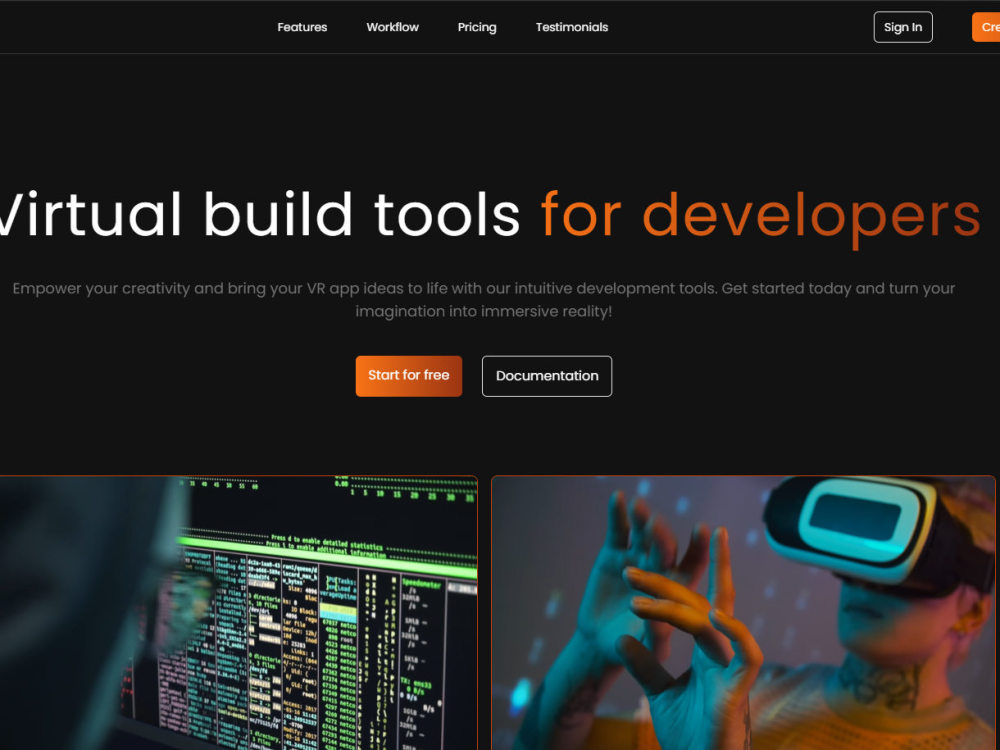Click the 'Virtual build tools' headline text
Viewport: 1000px width, 750px height.
pos(258,214)
